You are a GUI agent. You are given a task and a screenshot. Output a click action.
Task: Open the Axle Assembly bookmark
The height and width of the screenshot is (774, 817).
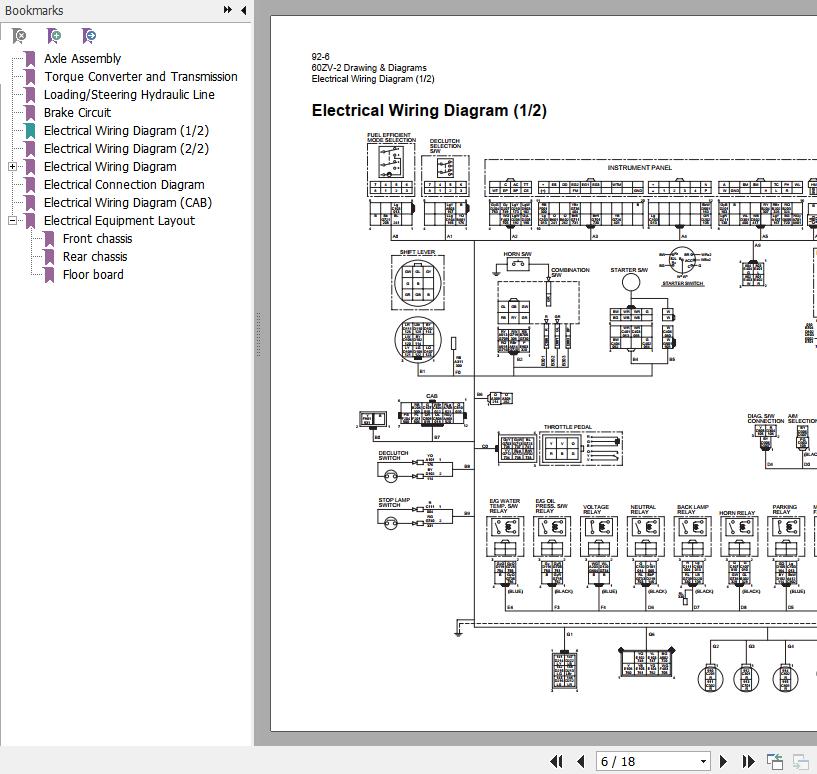tap(82, 59)
